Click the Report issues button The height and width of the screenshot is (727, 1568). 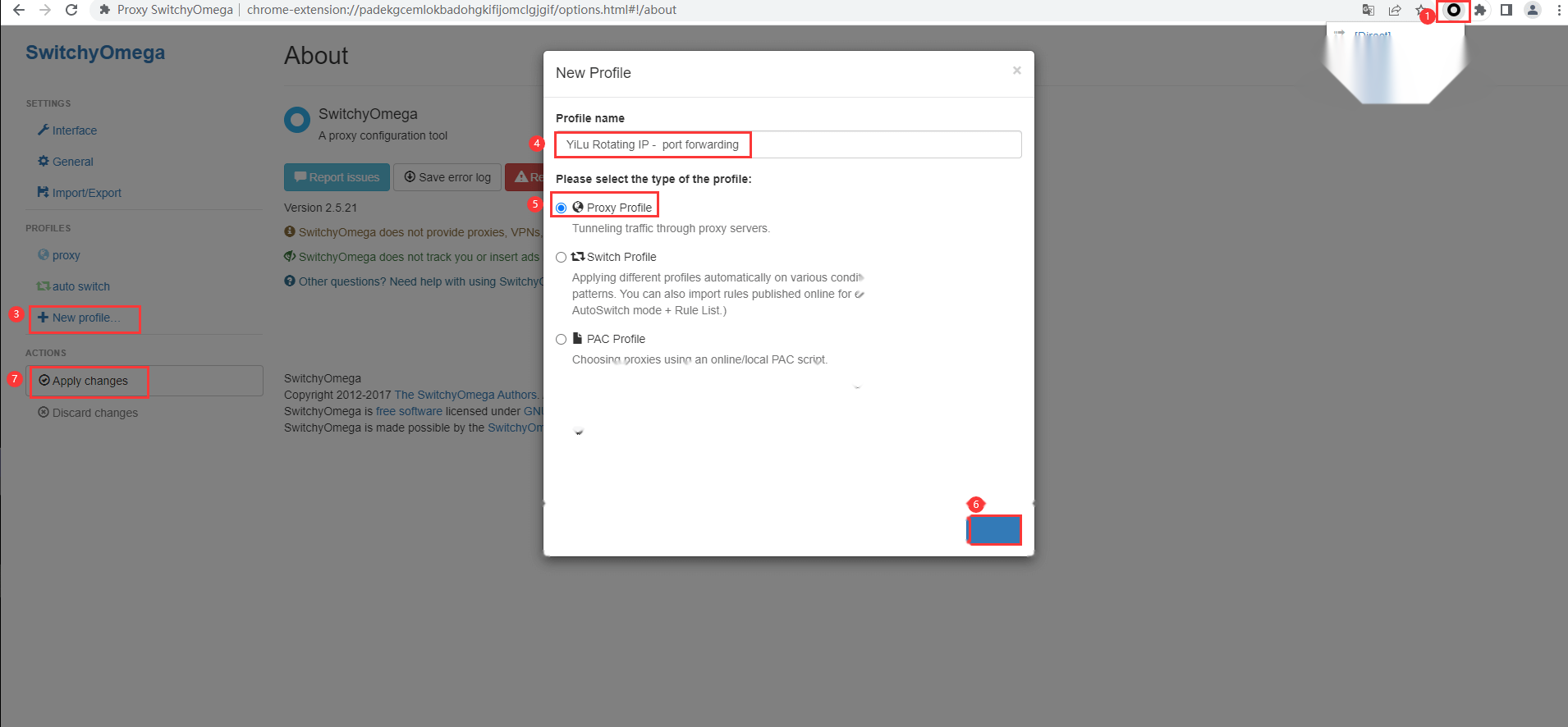337,177
